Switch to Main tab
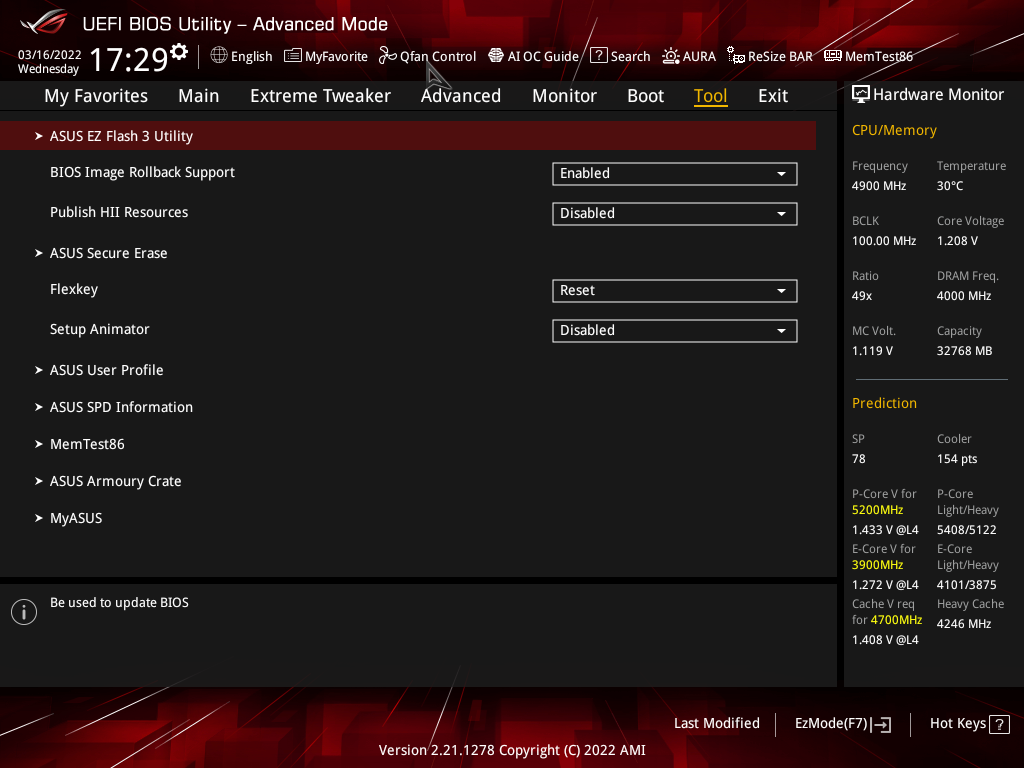The height and width of the screenshot is (768, 1024). pyautogui.click(x=199, y=96)
